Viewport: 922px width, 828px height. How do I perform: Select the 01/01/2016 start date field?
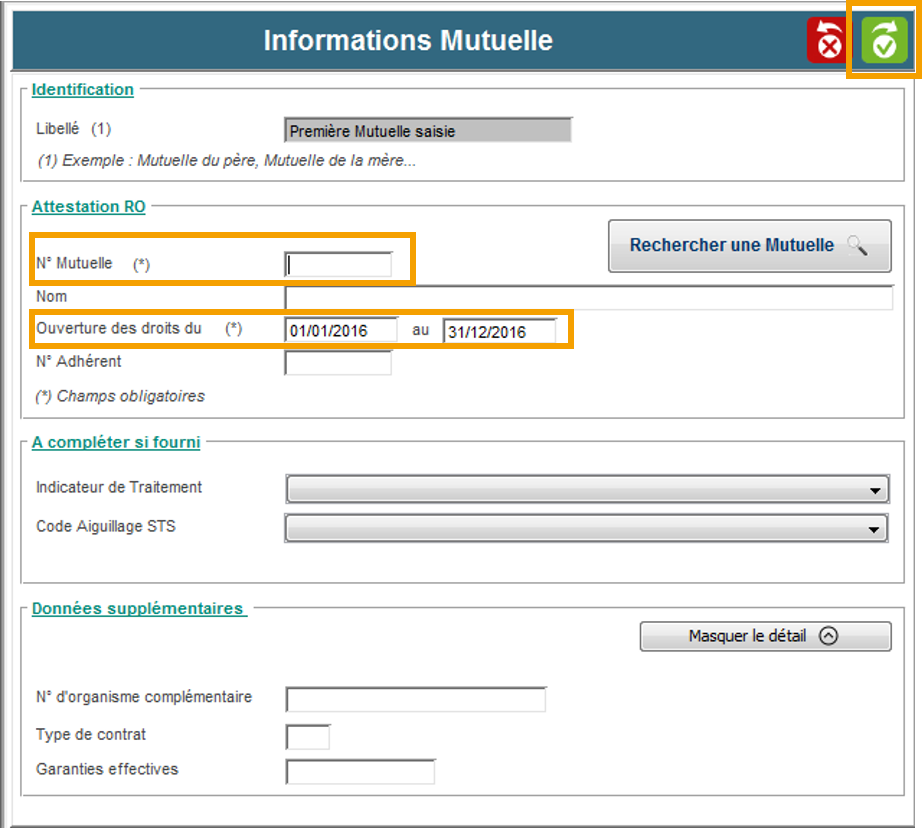tap(341, 330)
